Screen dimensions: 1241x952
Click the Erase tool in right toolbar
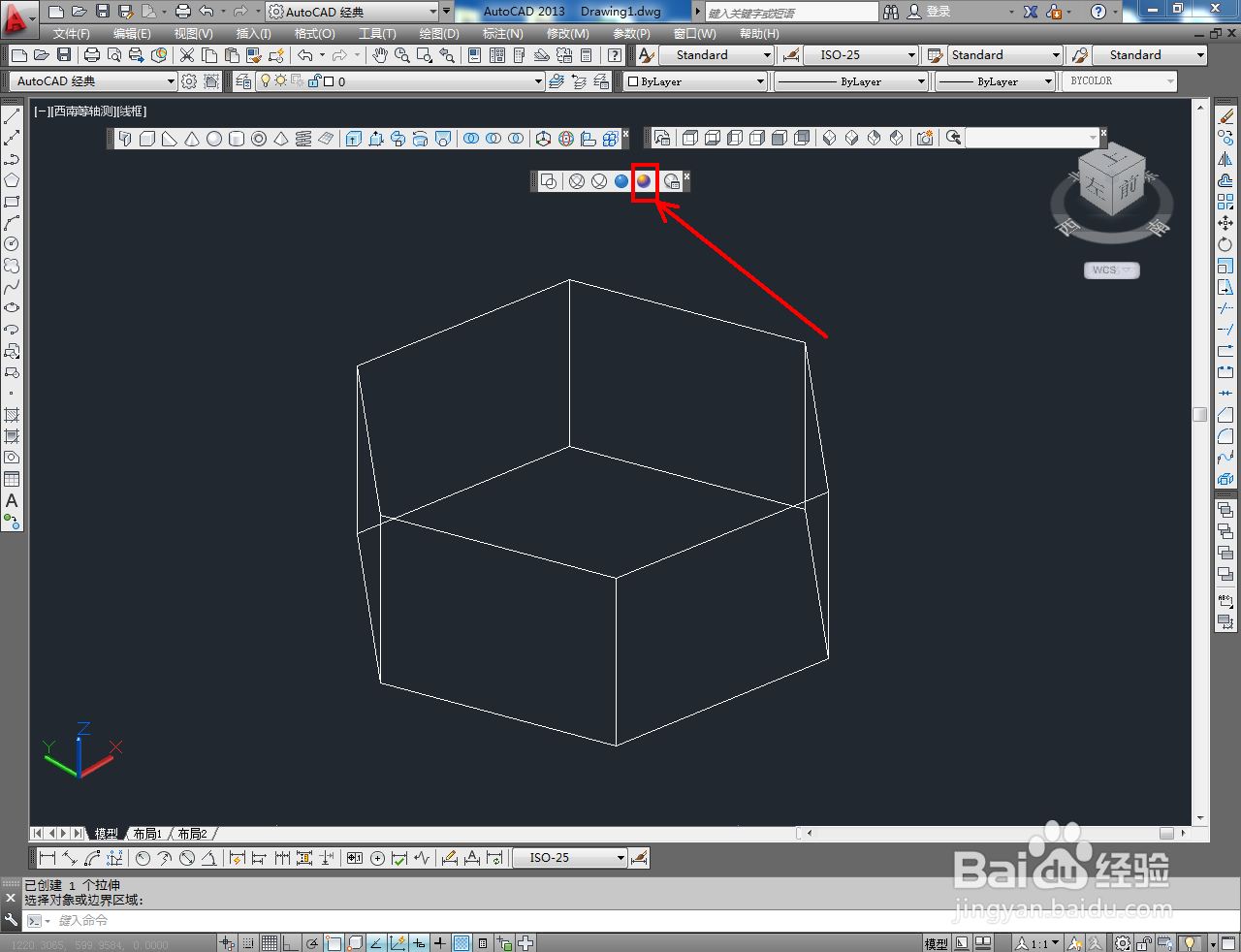pyautogui.click(x=1225, y=116)
